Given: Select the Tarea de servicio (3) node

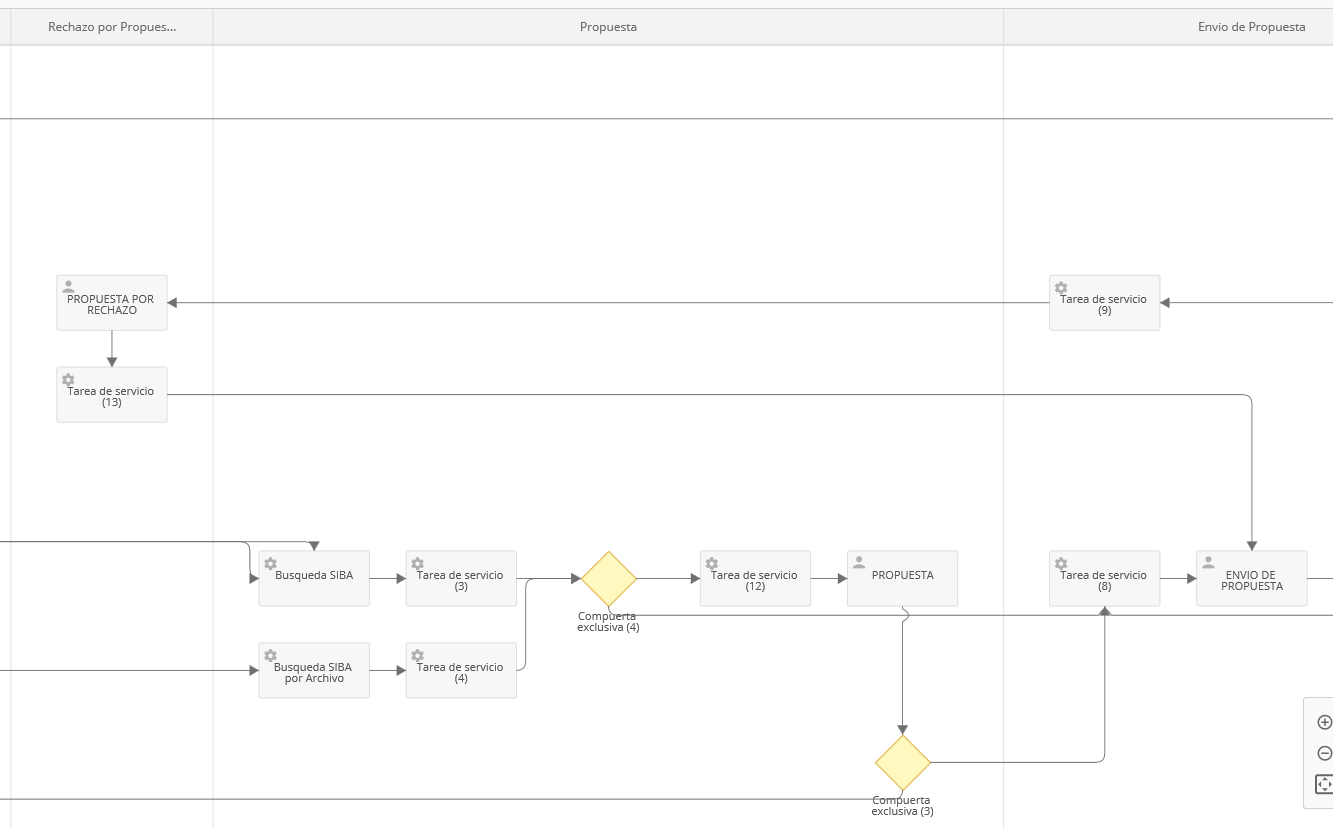Looking at the screenshot, I should pos(461,579).
